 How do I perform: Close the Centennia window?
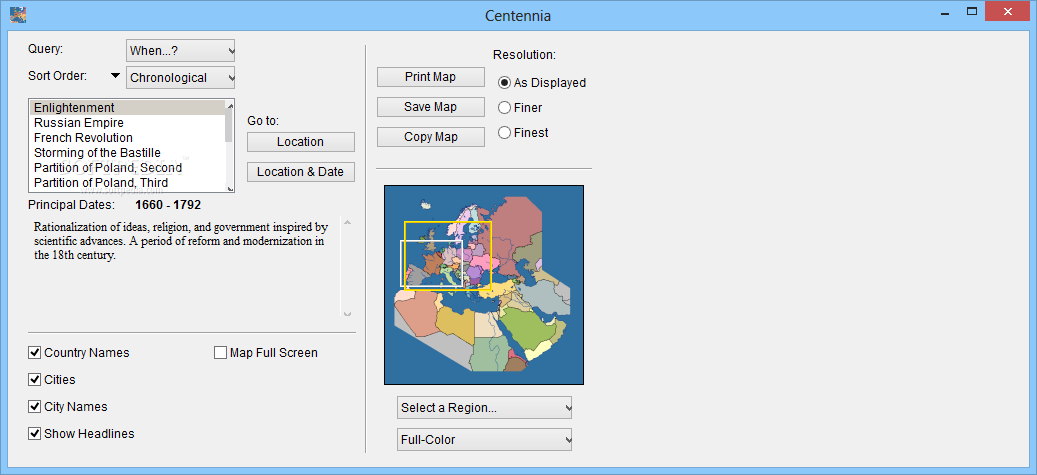pos(1007,11)
